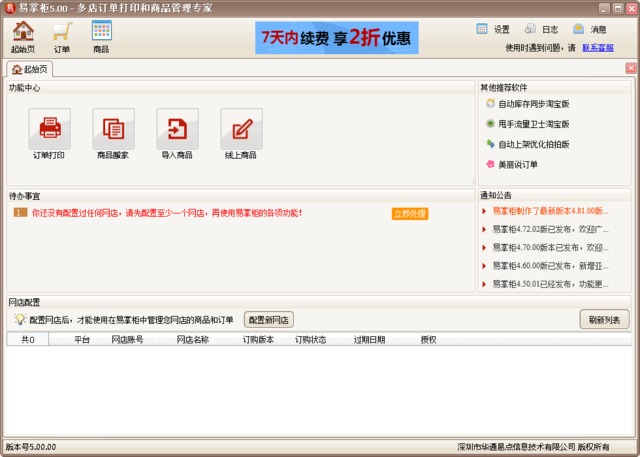Click the 网店账号 column header
This screenshot has height=457, width=640.
(127, 339)
